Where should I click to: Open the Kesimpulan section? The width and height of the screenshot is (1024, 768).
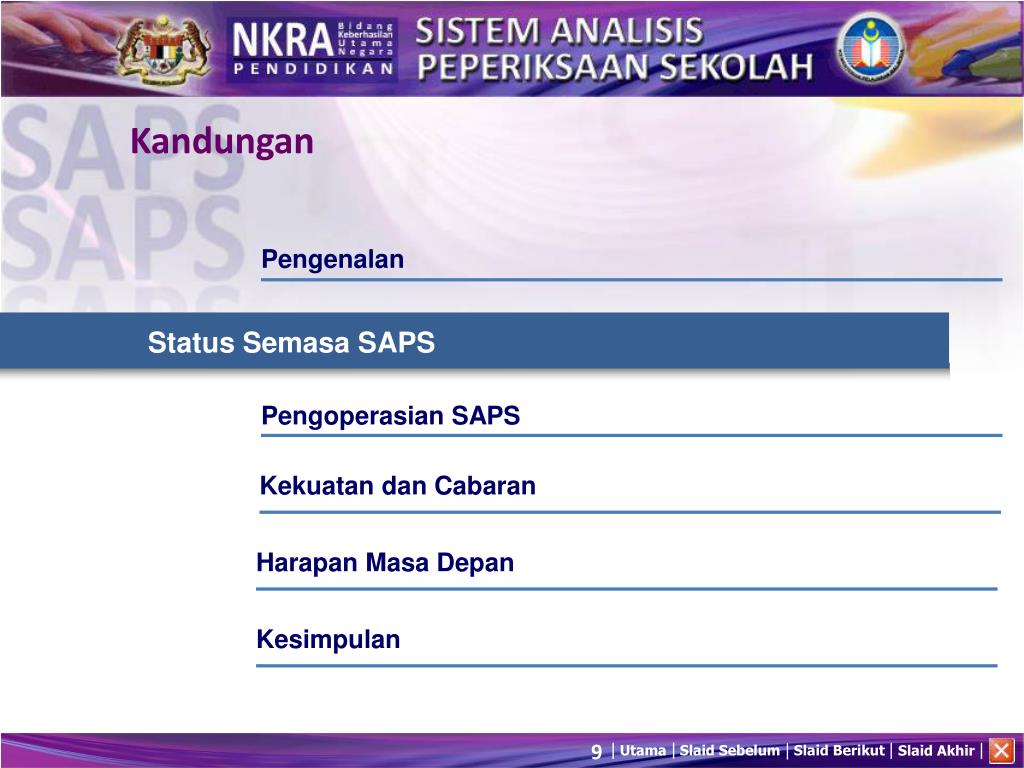point(328,639)
